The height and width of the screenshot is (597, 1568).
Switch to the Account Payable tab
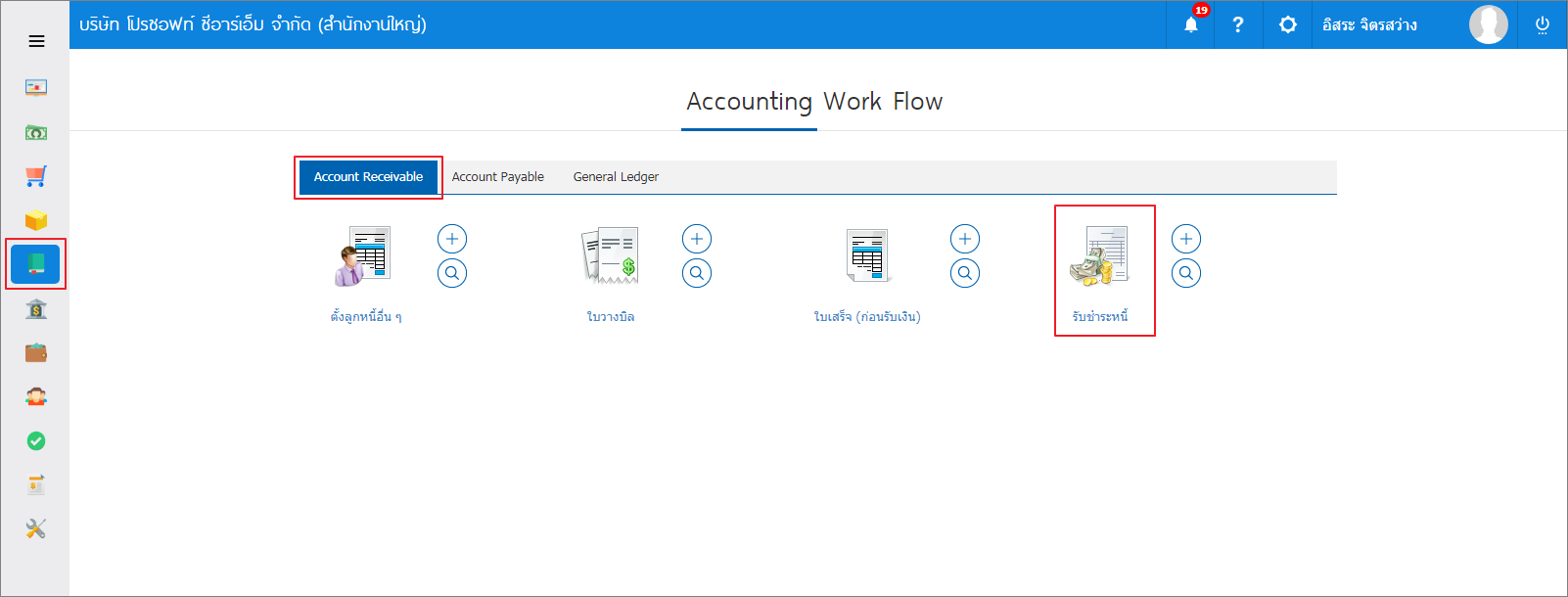point(498,177)
